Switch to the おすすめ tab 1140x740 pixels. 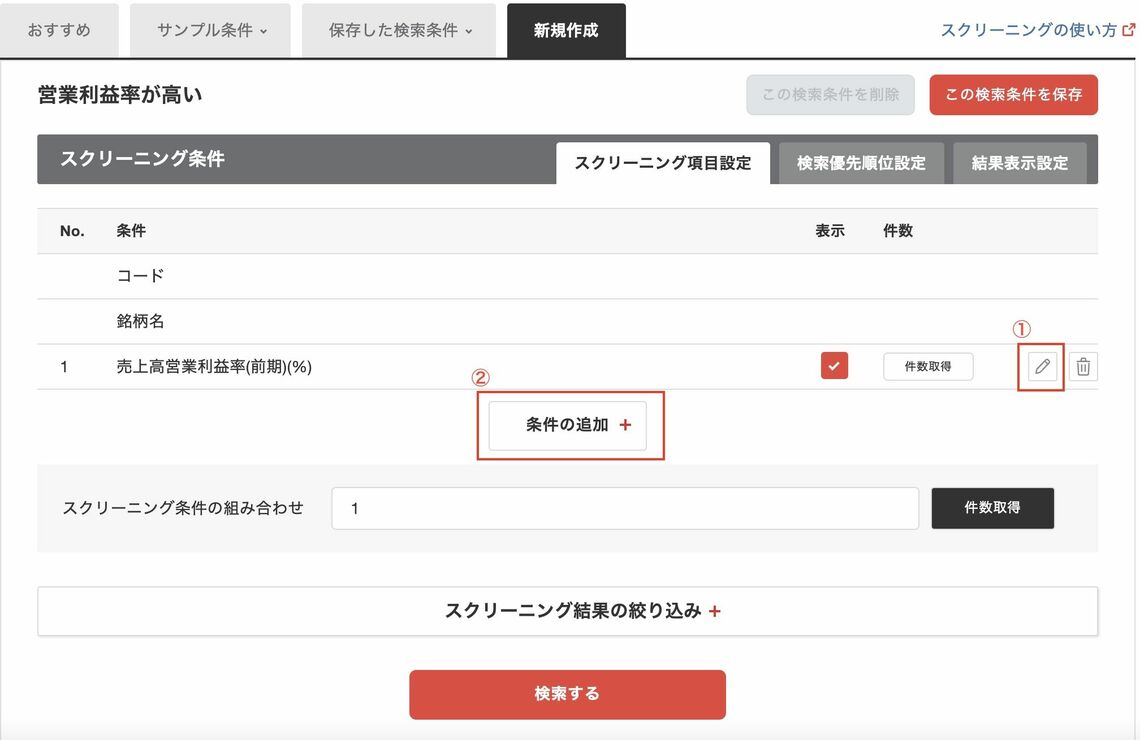61,30
